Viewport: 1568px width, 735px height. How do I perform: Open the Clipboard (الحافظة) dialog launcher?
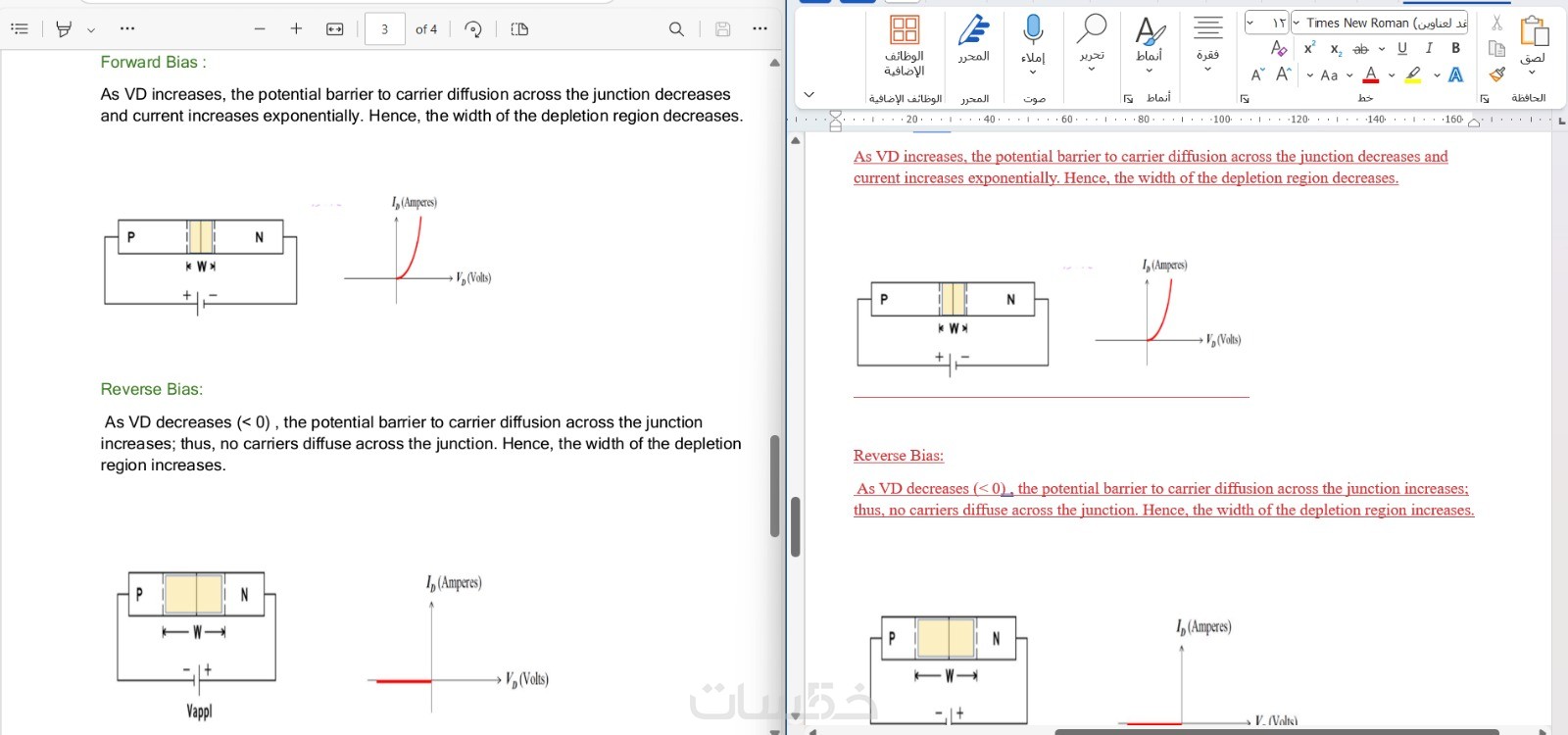[x=1485, y=99]
